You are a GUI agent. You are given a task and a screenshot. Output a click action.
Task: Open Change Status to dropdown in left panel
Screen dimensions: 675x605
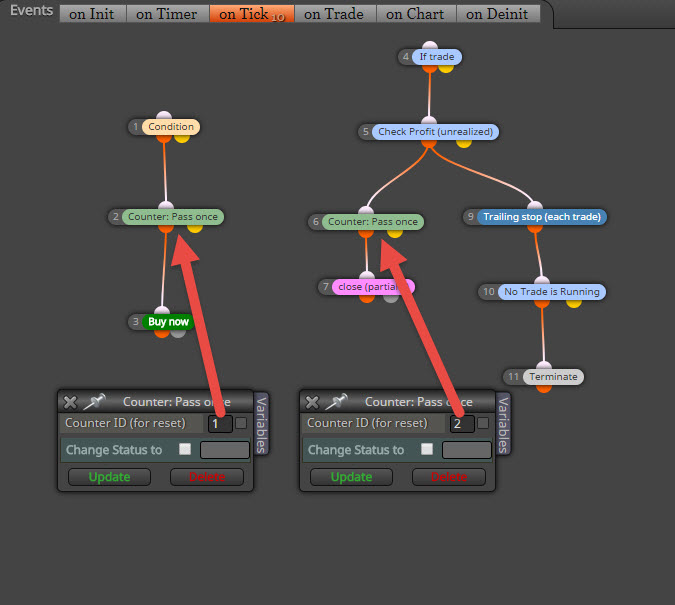[225, 450]
